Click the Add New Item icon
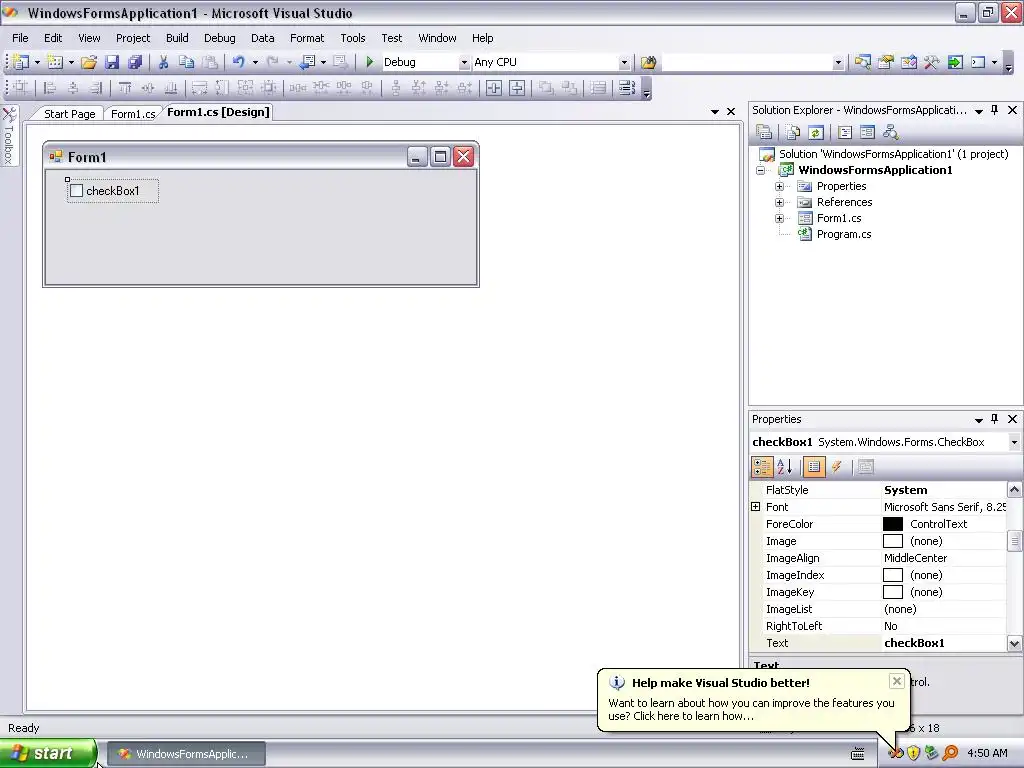Screen dimensions: 1024x768 (55, 62)
